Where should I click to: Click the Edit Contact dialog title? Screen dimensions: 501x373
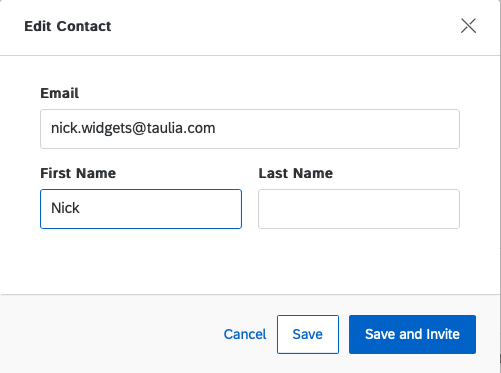coord(68,26)
